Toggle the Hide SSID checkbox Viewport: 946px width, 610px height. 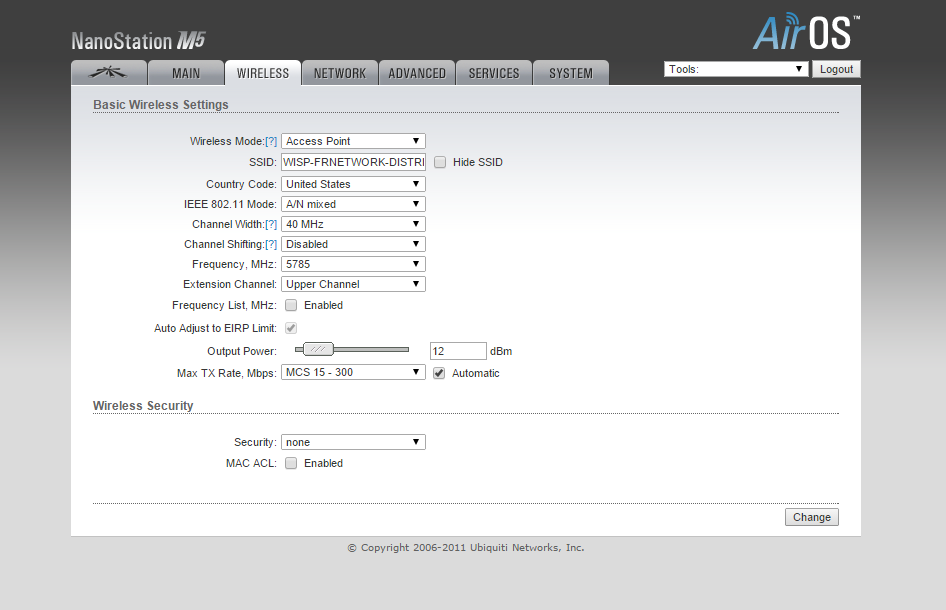[440, 162]
